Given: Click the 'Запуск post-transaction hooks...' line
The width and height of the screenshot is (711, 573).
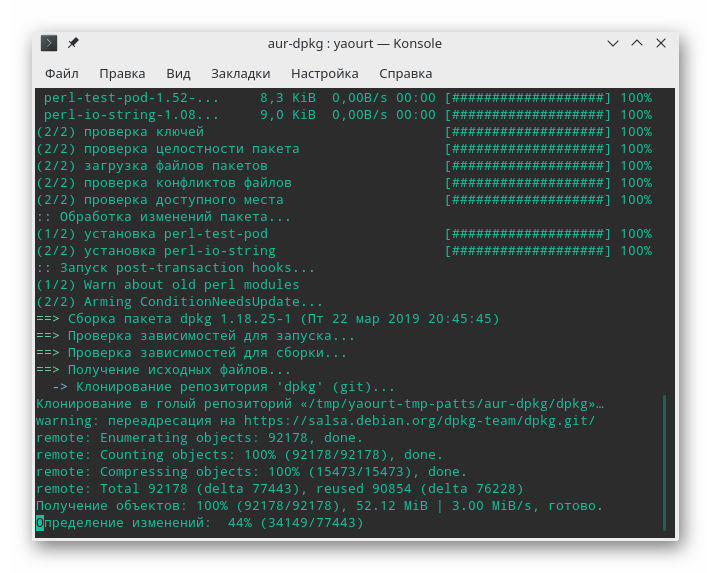Looking at the screenshot, I should pyautogui.click(x=175, y=268).
